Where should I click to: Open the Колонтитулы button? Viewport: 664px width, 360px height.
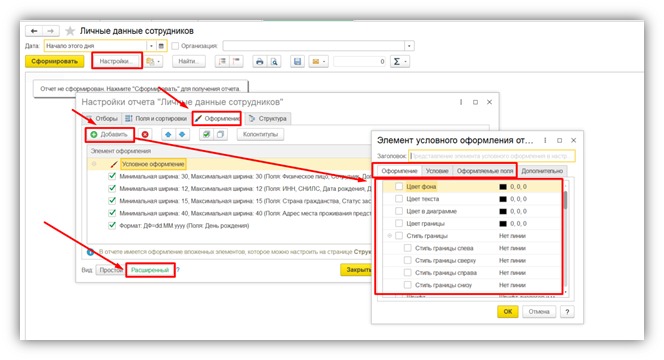(260, 134)
